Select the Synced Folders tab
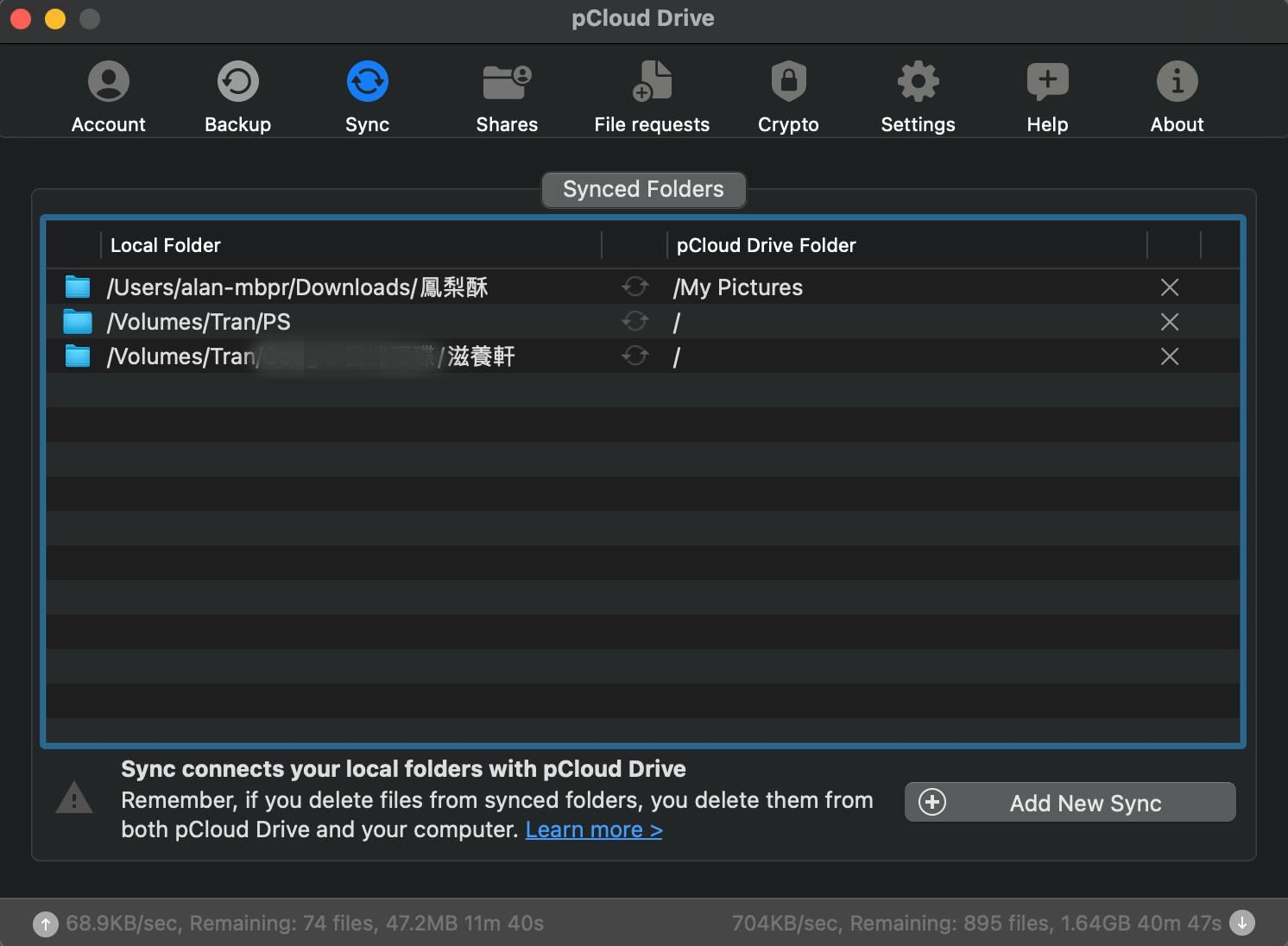The height and width of the screenshot is (946, 1288). click(643, 190)
